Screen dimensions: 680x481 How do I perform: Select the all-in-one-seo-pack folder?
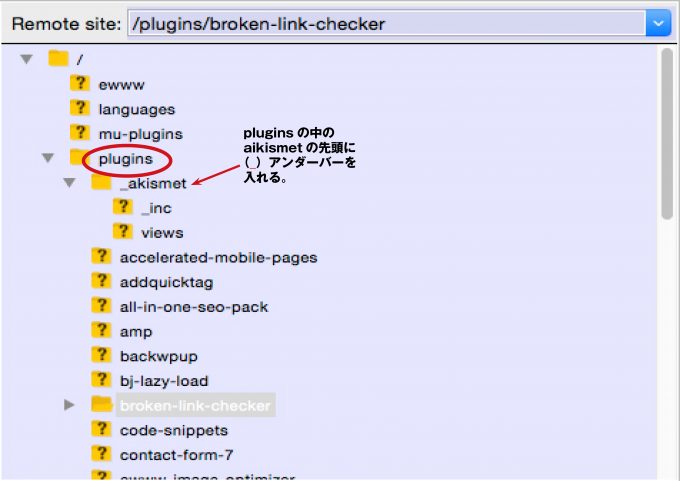[x=194, y=307]
